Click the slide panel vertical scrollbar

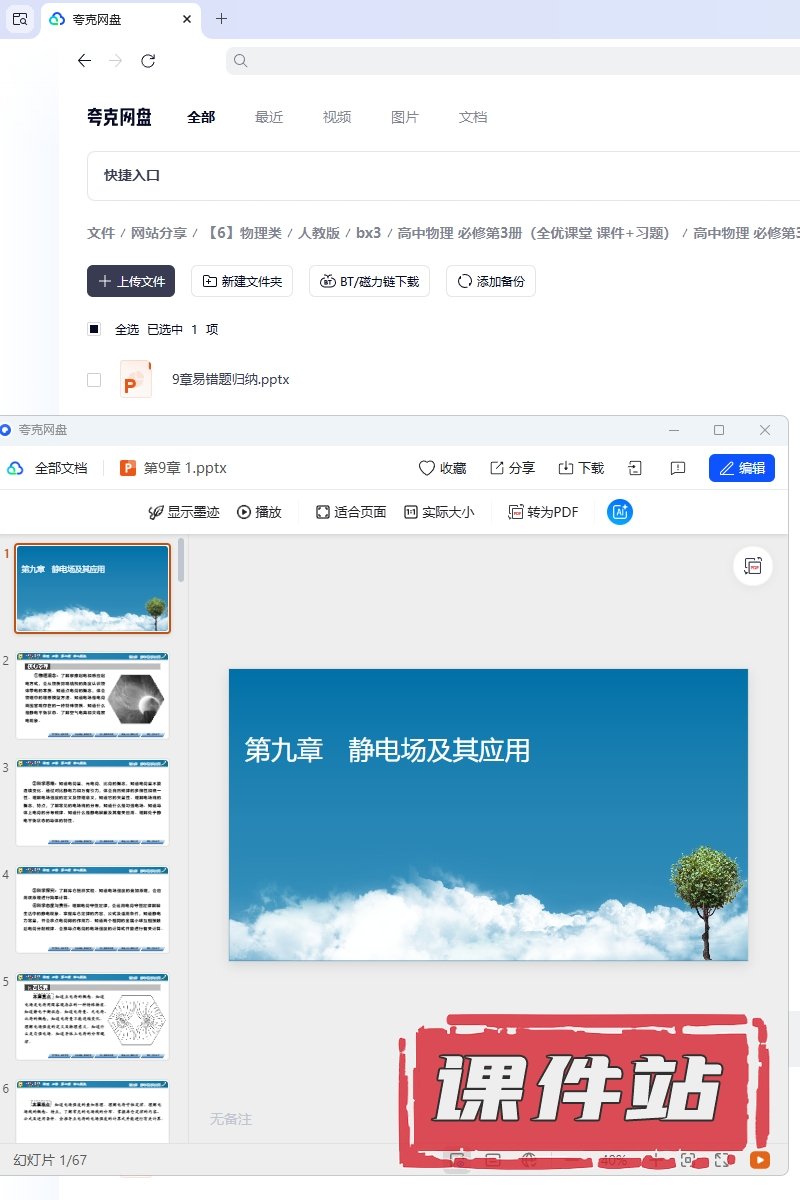pos(181,561)
